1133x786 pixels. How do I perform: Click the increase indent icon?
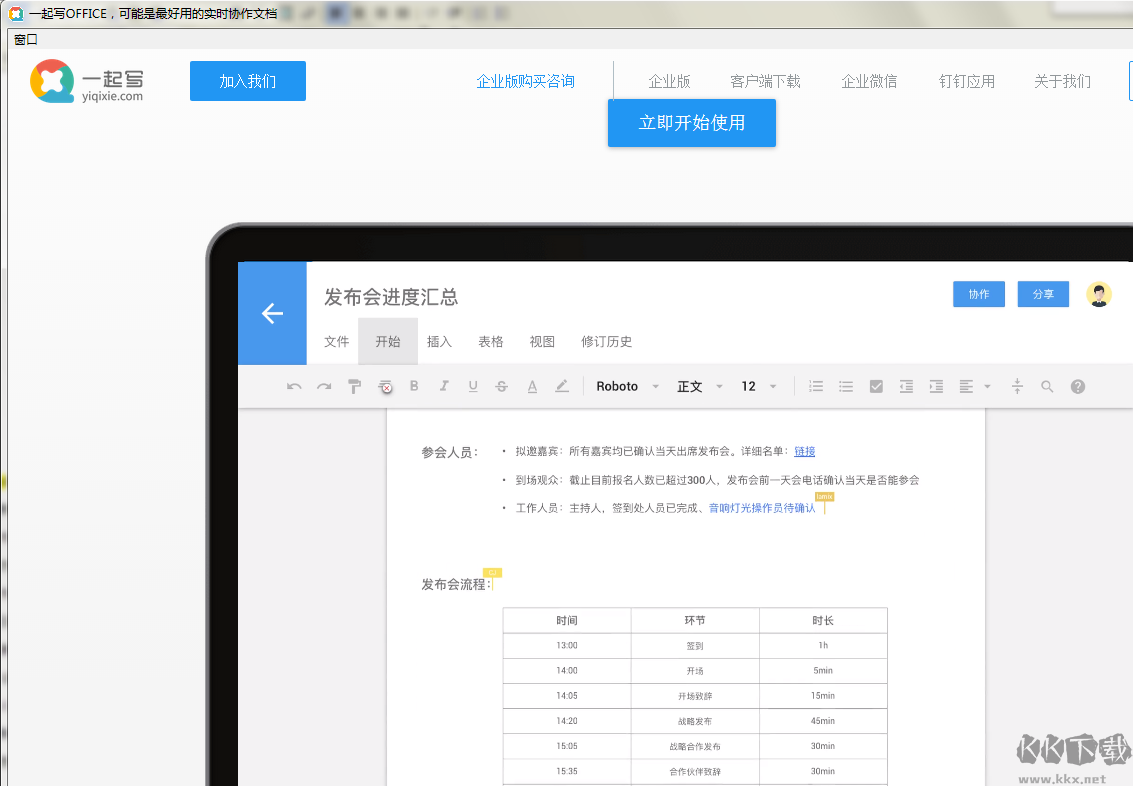[936, 386]
